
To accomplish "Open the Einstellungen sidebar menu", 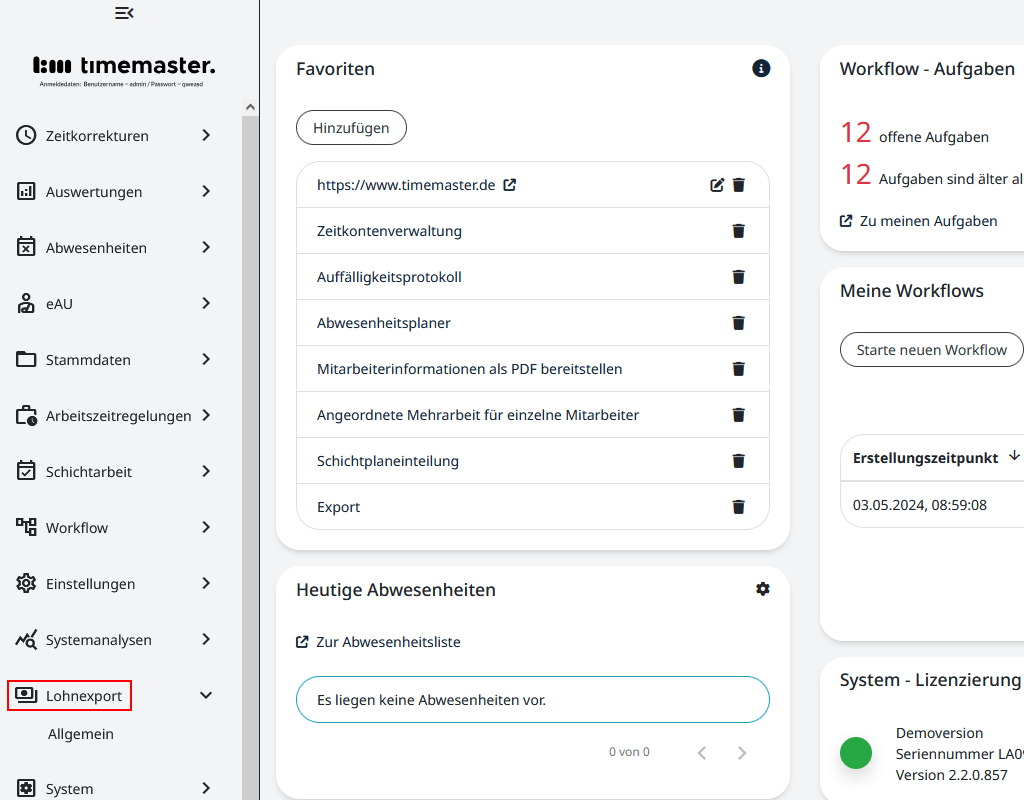I will (x=90, y=584).
